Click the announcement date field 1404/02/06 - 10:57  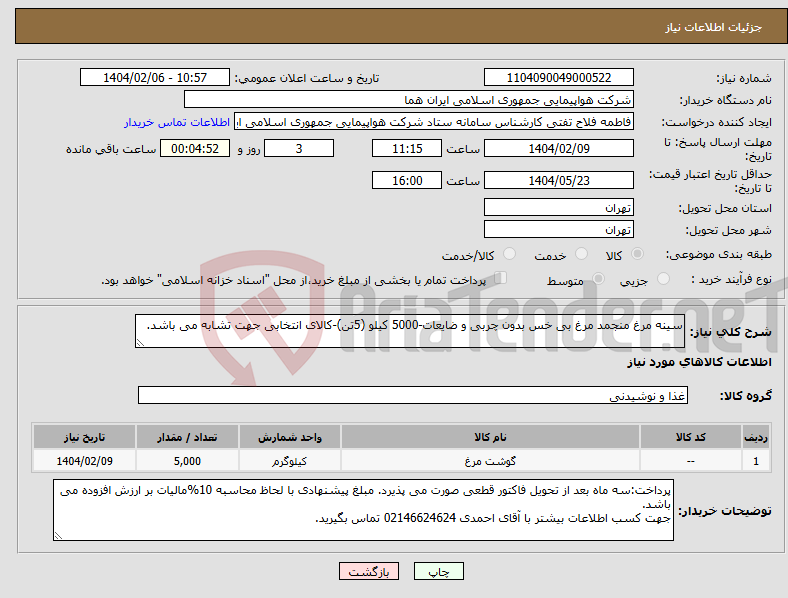155,77
